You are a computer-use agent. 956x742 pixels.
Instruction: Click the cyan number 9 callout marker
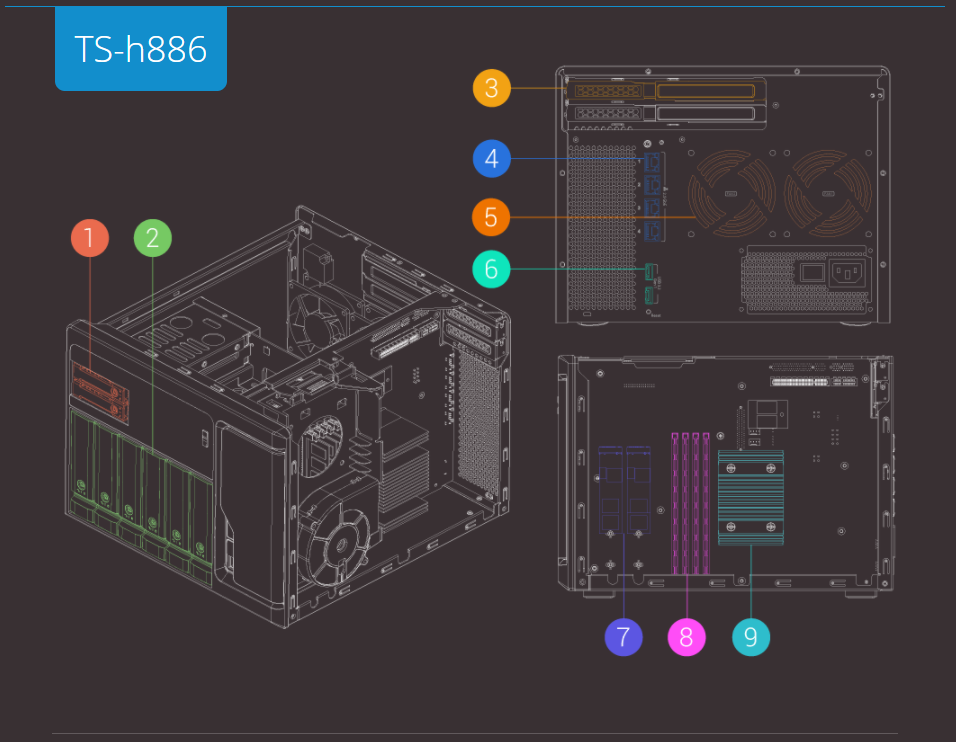tap(751, 637)
